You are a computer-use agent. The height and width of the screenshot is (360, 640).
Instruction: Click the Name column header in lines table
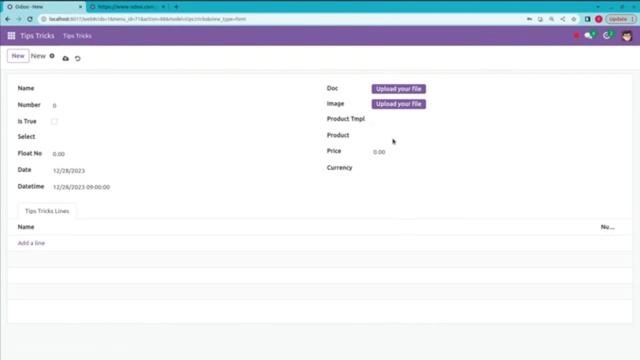pos(26,227)
